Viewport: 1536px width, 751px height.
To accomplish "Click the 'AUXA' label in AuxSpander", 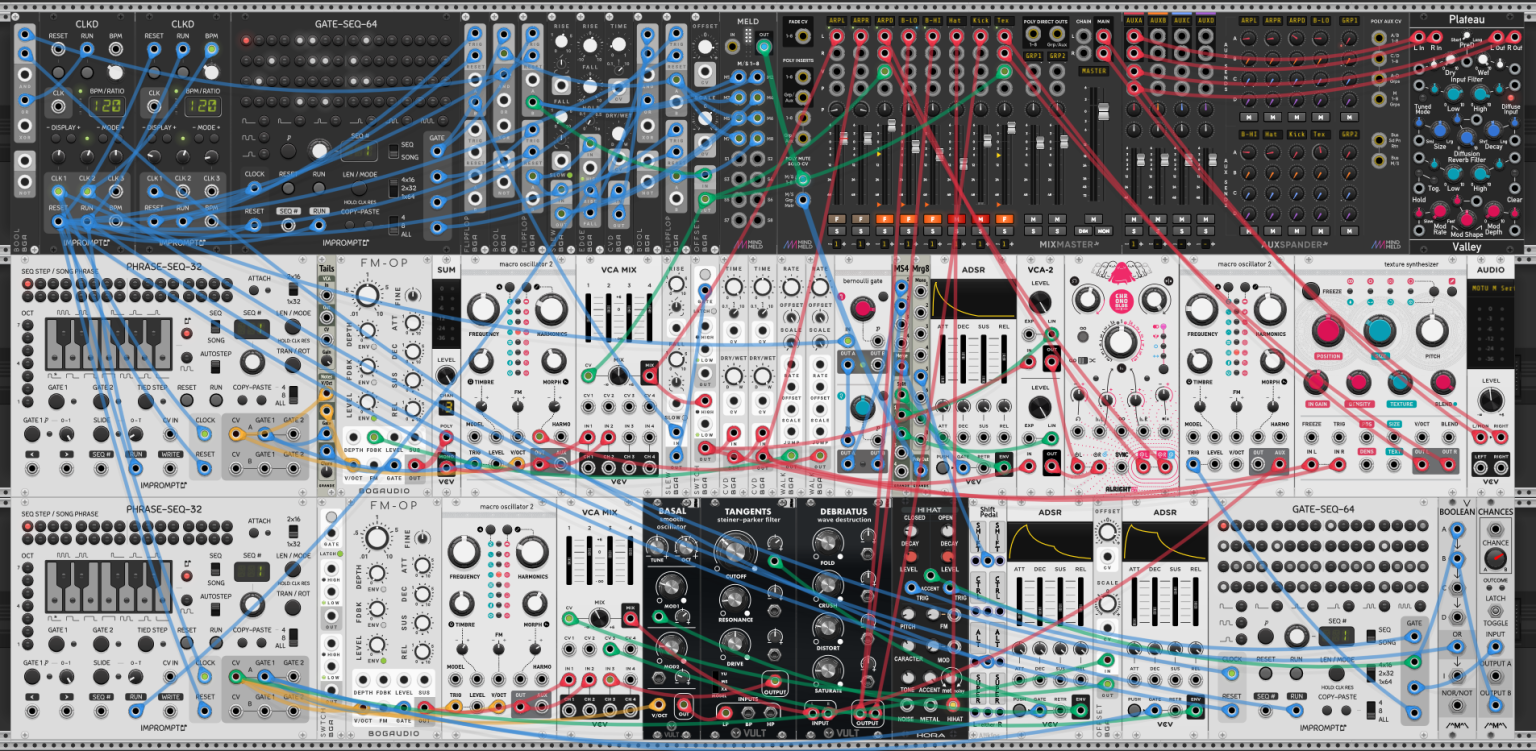I will click(x=1134, y=20).
